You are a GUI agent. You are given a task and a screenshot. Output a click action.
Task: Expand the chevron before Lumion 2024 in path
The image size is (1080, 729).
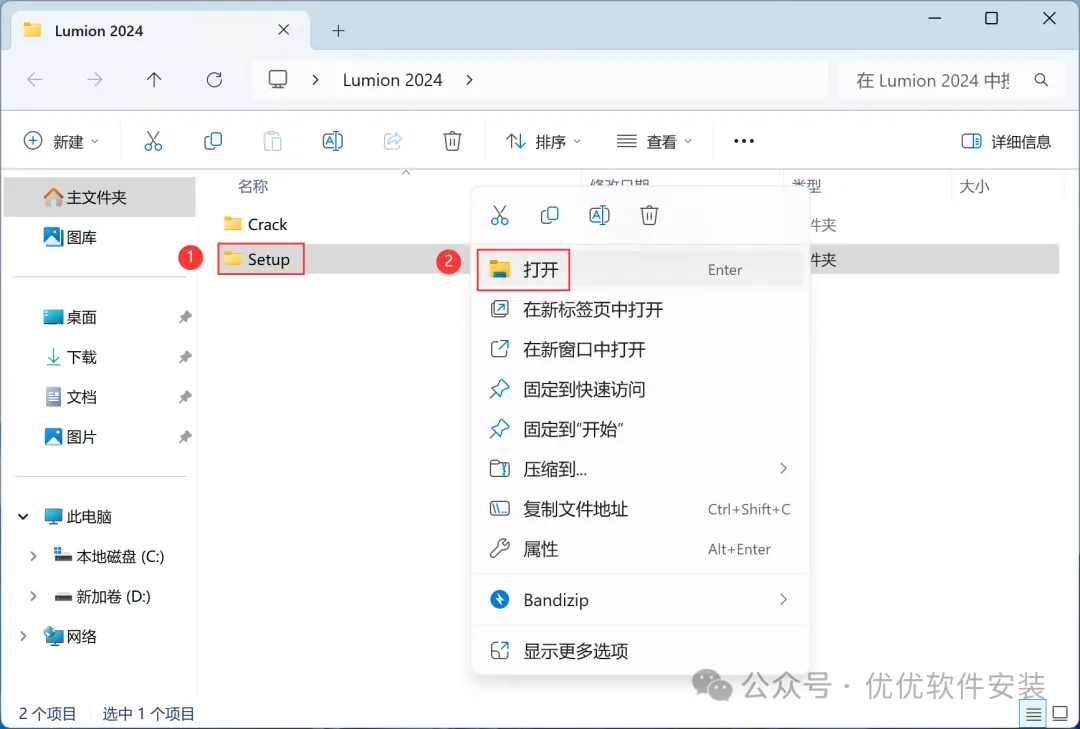(x=315, y=80)
